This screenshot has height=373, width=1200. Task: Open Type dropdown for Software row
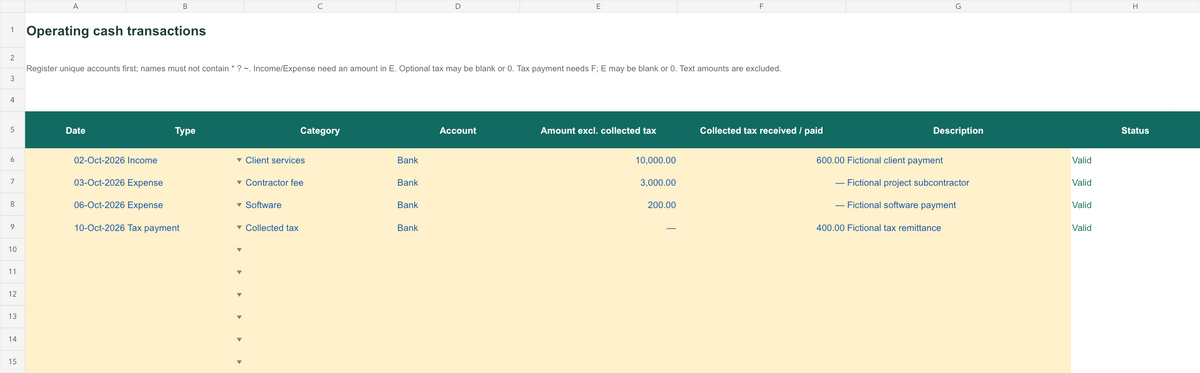239,205
